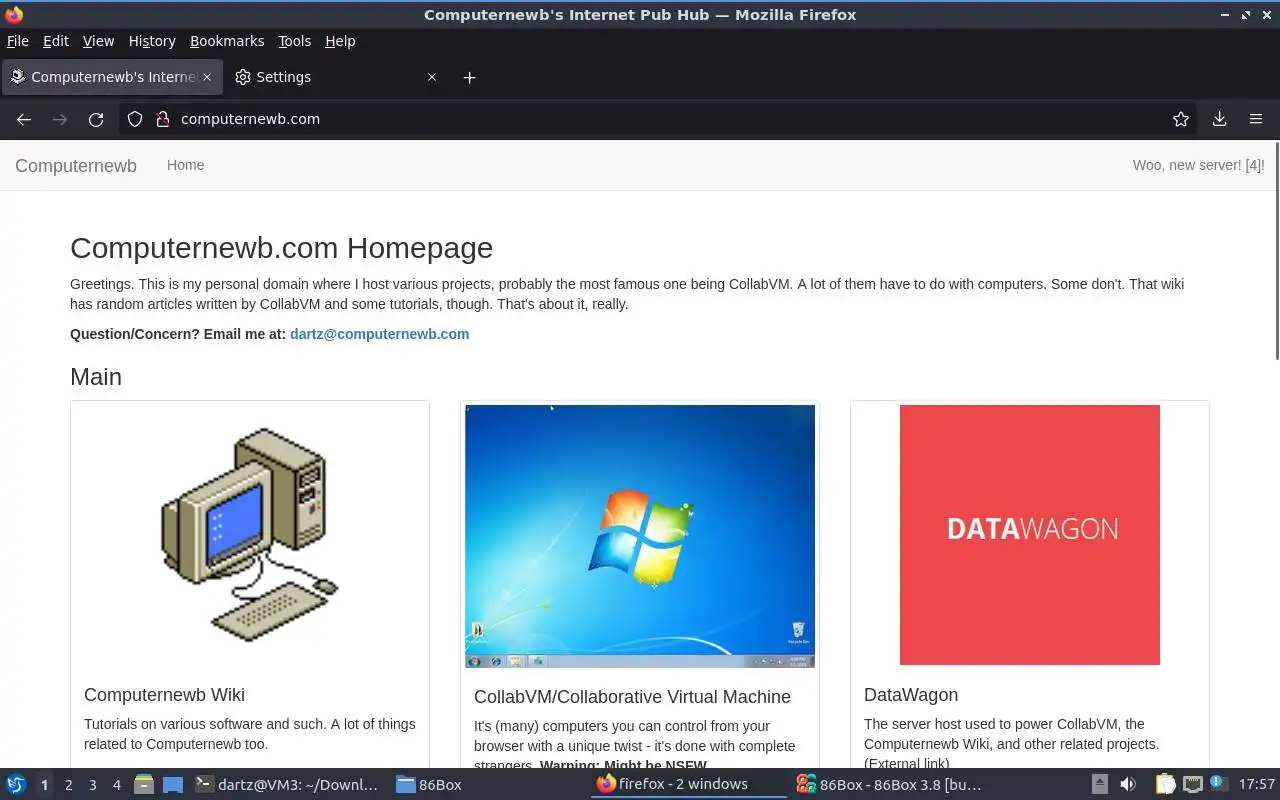Open the volume control tray icon
Image resolution: width=1280 pixels, height=800 pixels.
pos(1128,784)
